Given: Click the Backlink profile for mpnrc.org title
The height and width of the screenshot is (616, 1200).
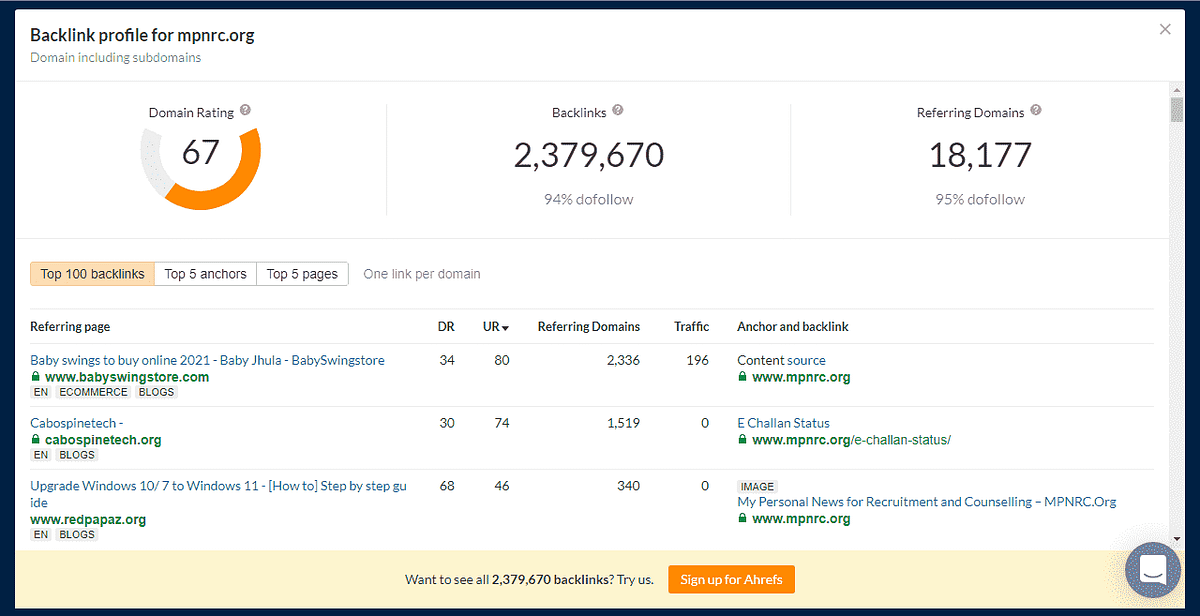Looking at the screenshot, I should coord(142,35).
